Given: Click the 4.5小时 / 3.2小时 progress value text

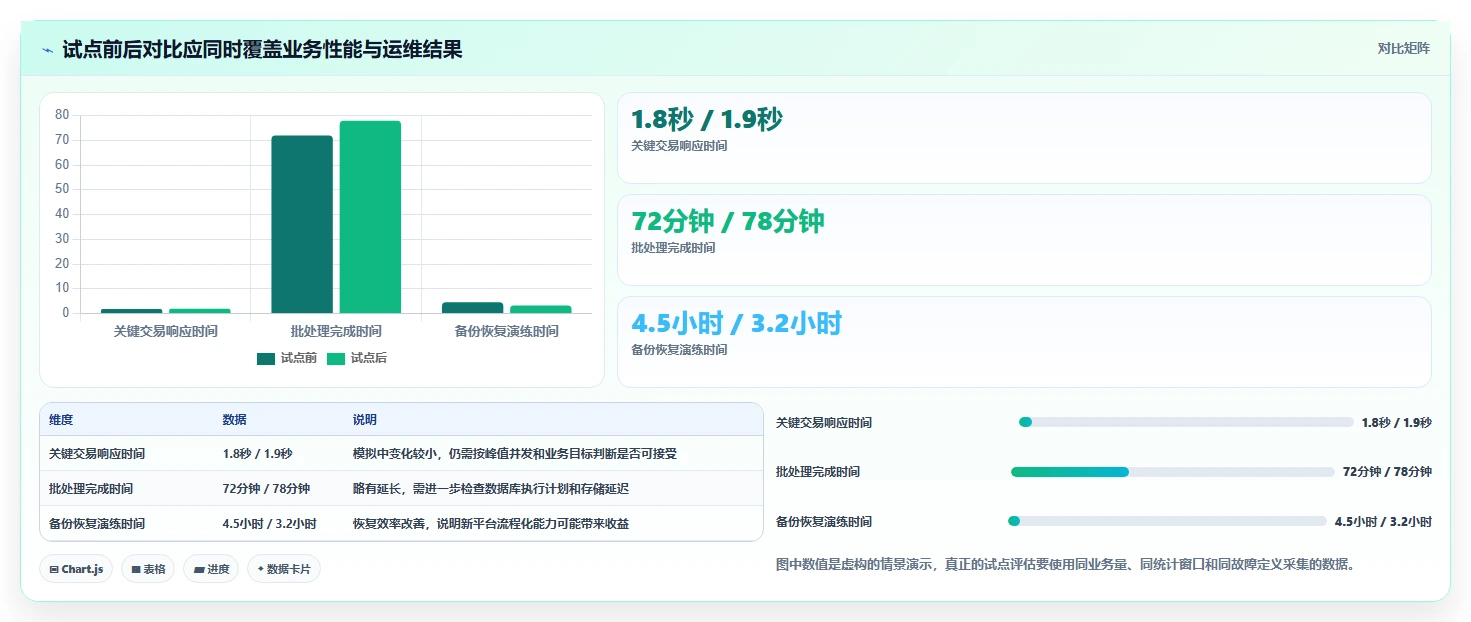Looking at the screenshot, I should pos(1383,522).
